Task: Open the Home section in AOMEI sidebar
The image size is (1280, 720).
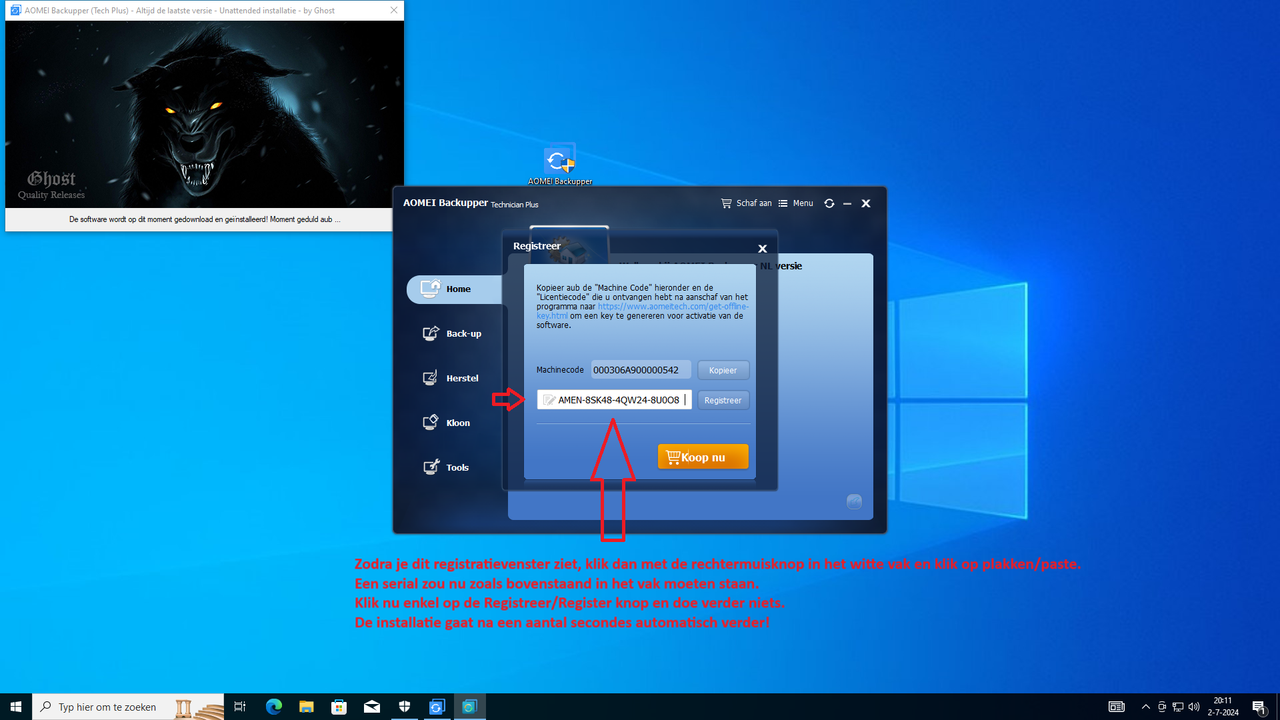Action: click(x=454, y=289)
